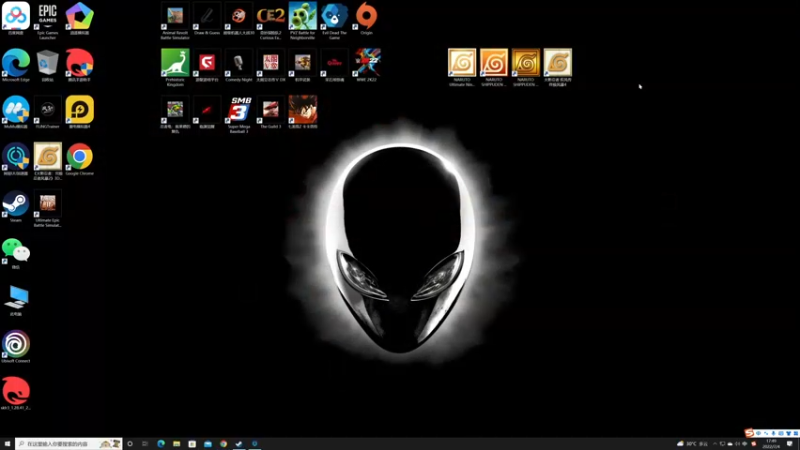
Task: Open Task View on the taskbar
Action: (145, 444)
